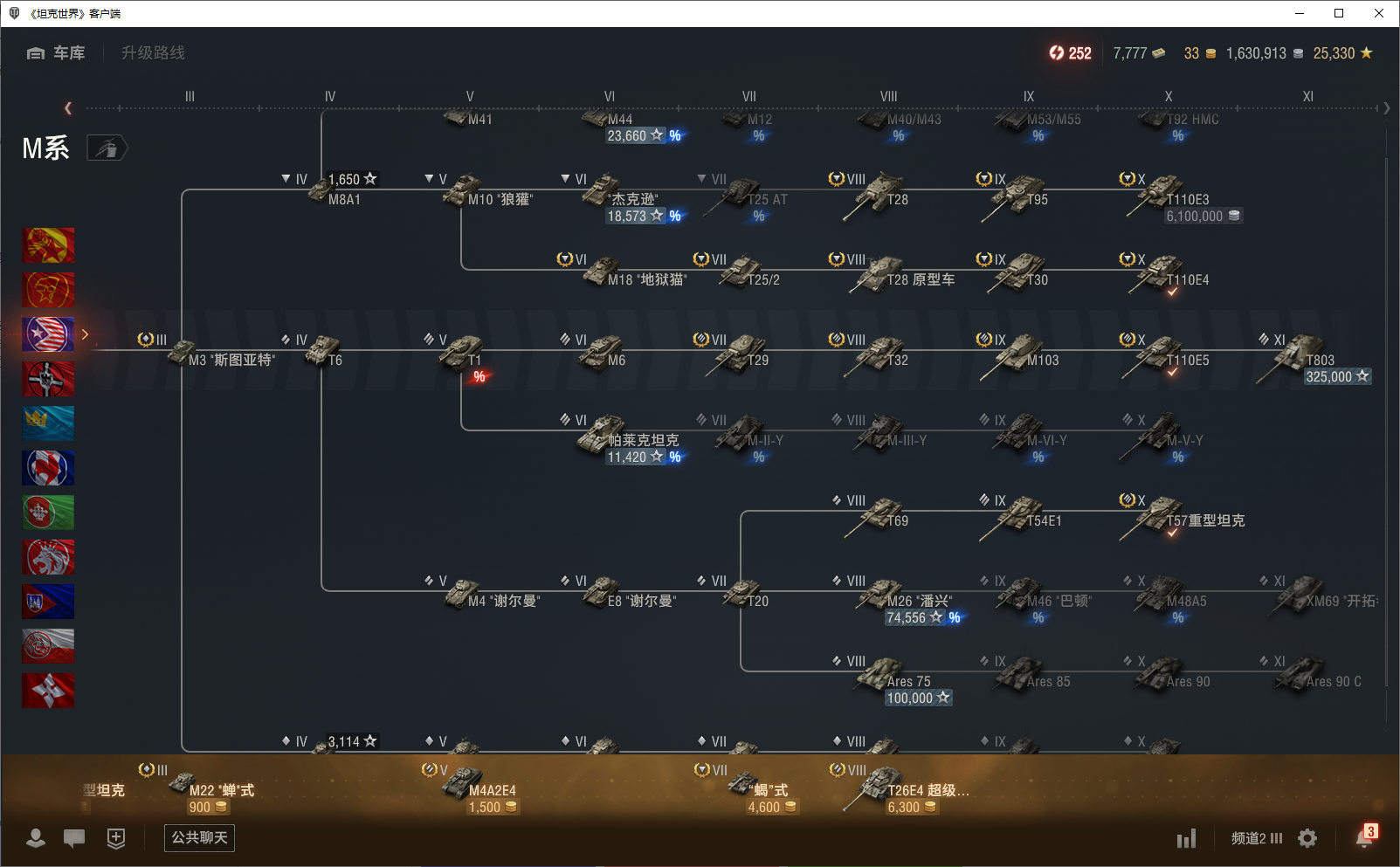Click the 33 gold balance
Image resolution: width=1400 pixels, height=867 pixels.
(1200, 53)
